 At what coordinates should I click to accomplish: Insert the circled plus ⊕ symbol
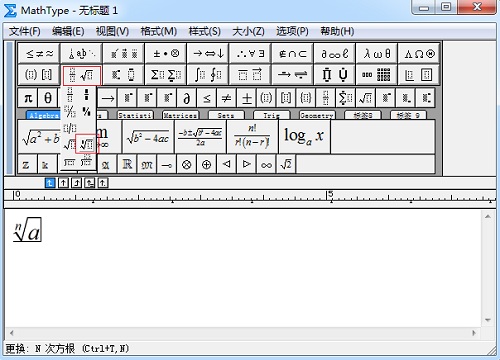[207, 164]
